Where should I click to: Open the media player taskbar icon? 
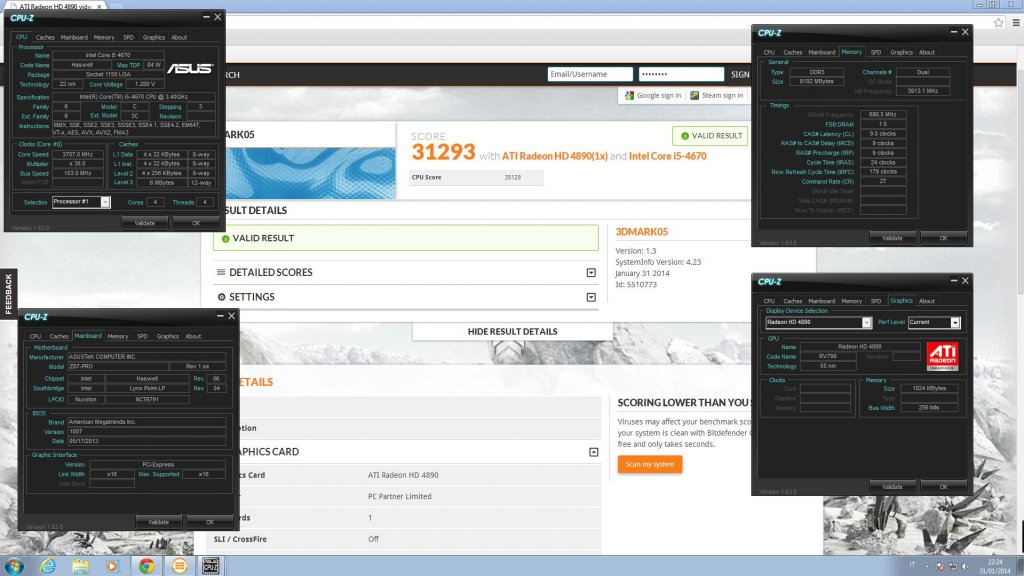[x=112, y=566]
